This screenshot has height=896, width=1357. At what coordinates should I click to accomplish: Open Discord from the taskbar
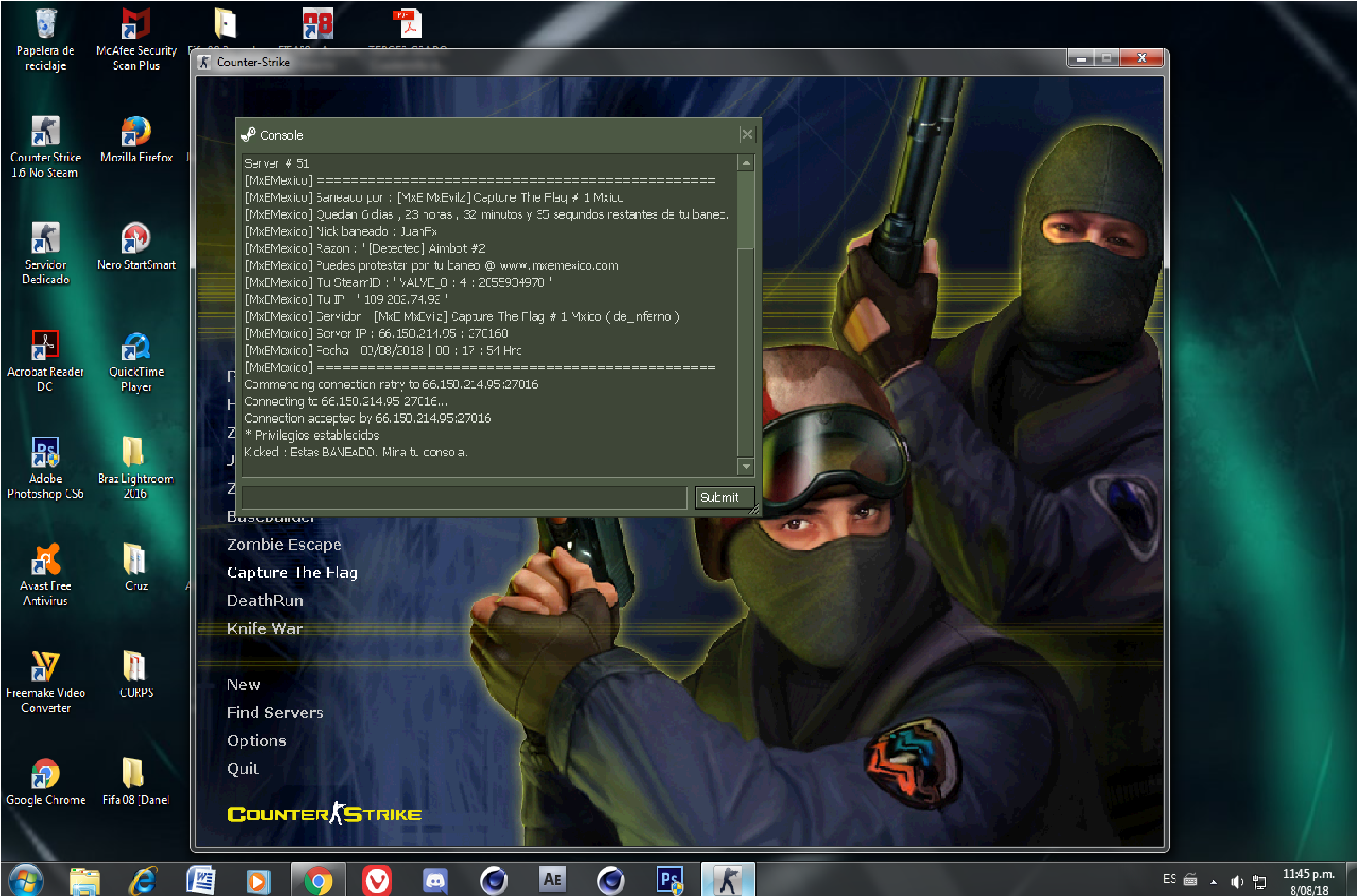pos(435,881)
